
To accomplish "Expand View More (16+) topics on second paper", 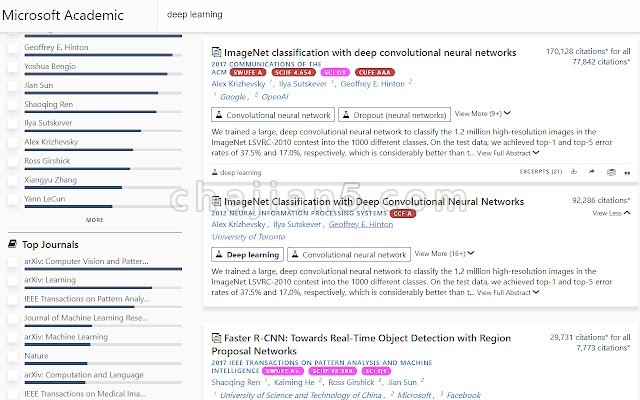I will pos(444,253).
